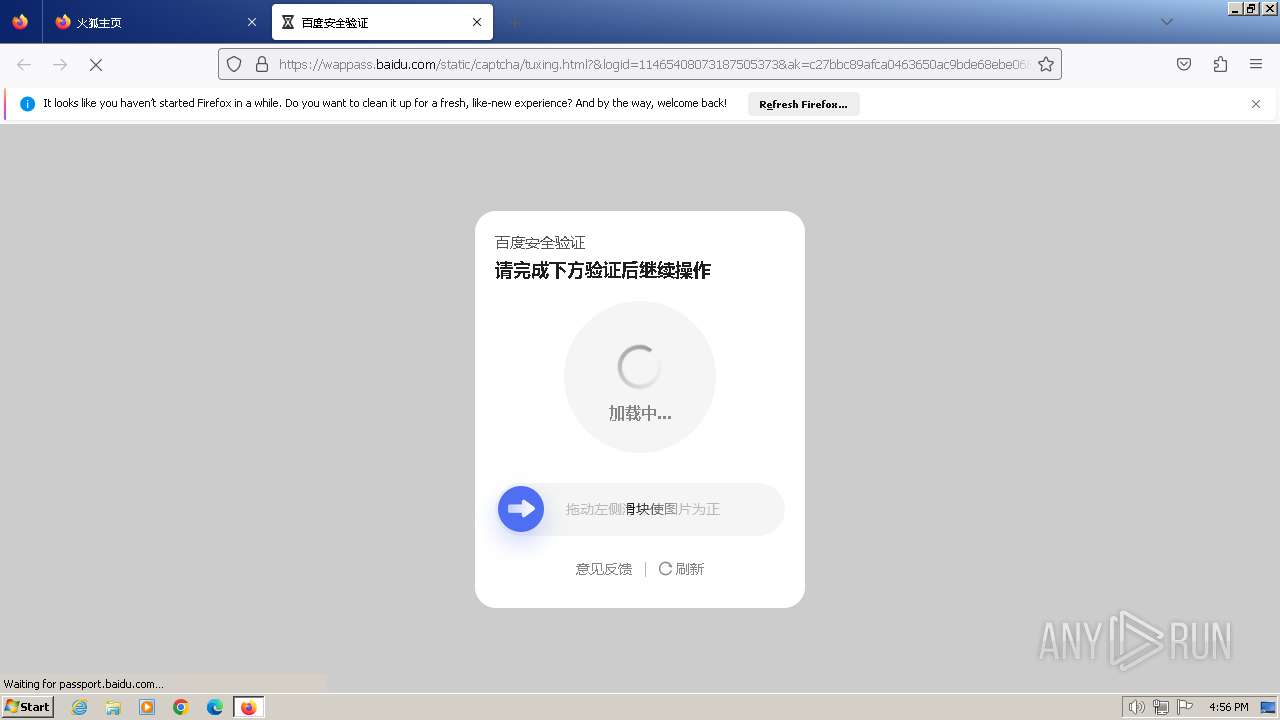View site security lock information
This screenshot has width=1280, height=720.
(x=262, y=64)
